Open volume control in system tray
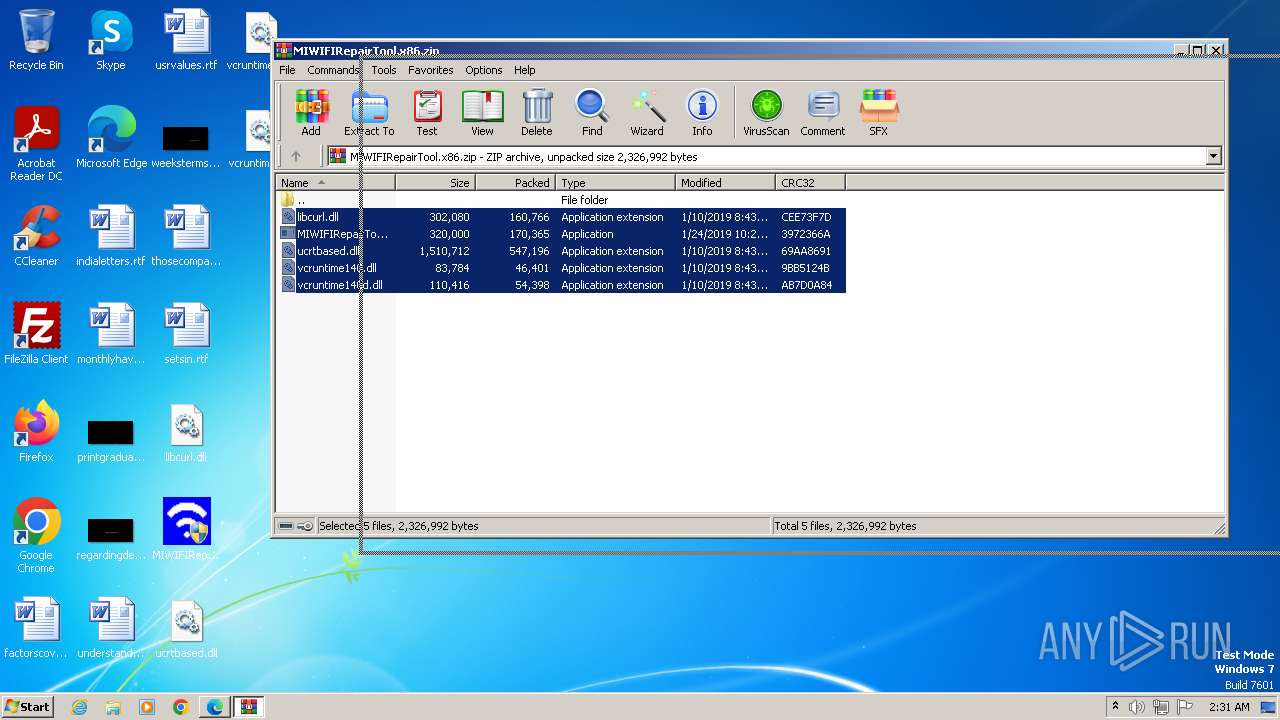This screenshot has width=1280, height=720. point(1136,707)
